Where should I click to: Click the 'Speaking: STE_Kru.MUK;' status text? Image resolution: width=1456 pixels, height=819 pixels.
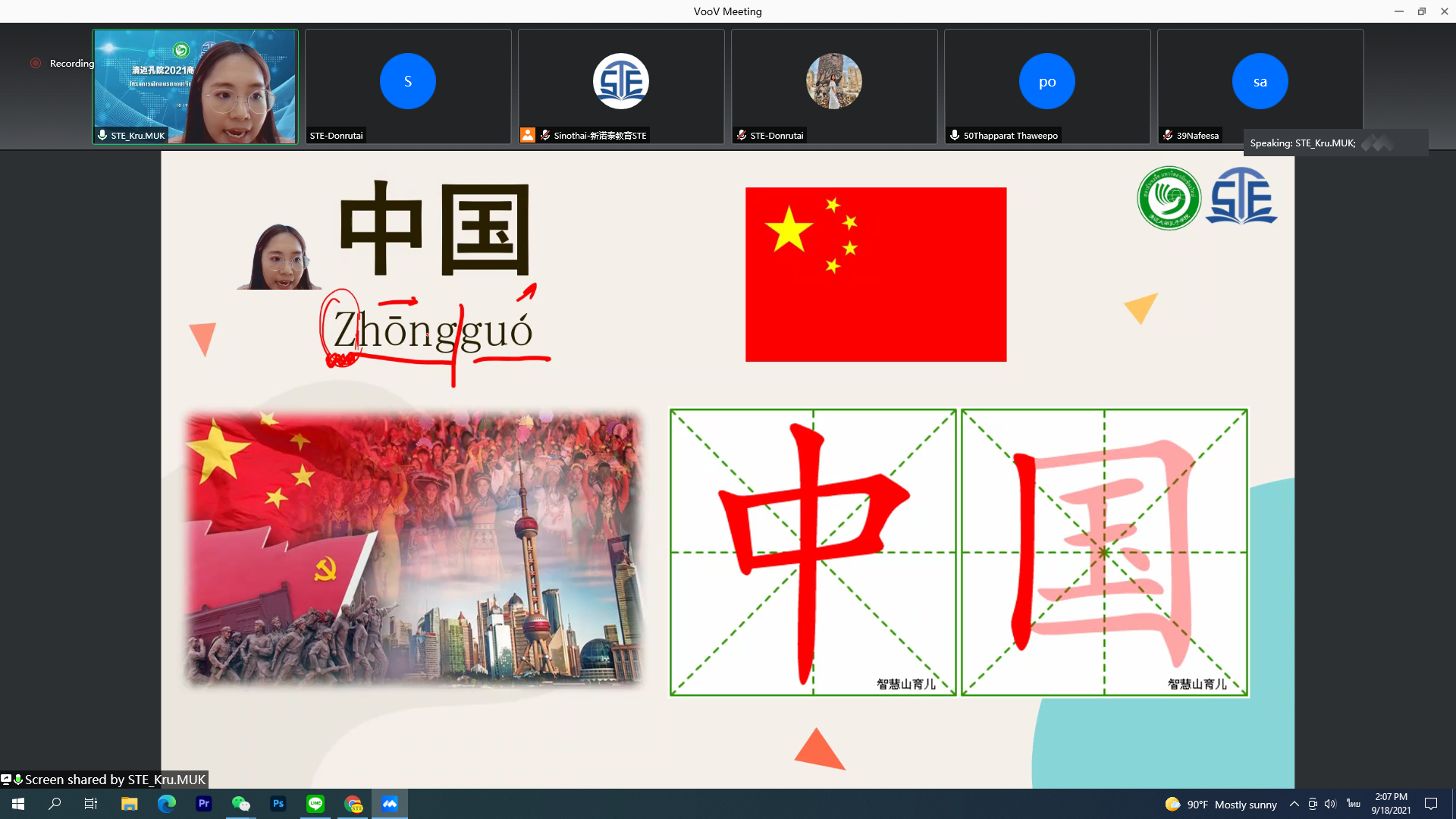pyautogui.click(x=1303, y=143)
